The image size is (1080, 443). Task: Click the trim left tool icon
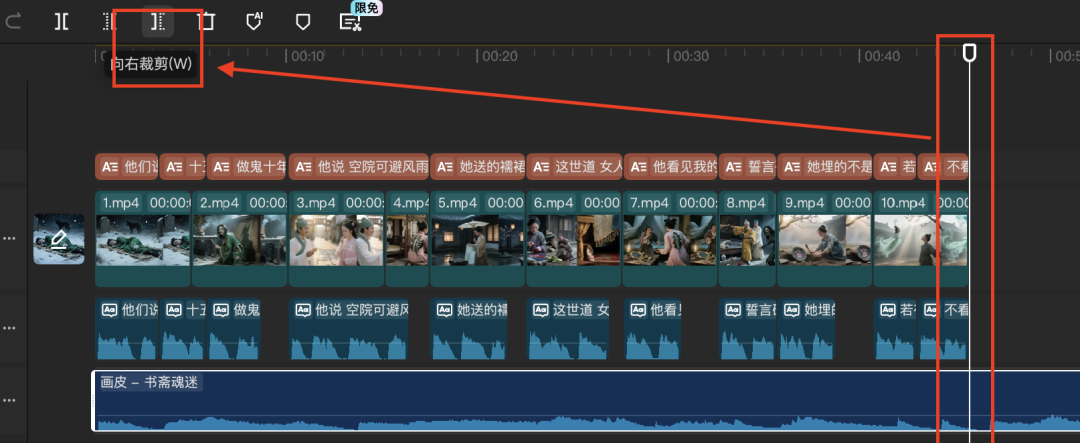click(x=110, y=21)
